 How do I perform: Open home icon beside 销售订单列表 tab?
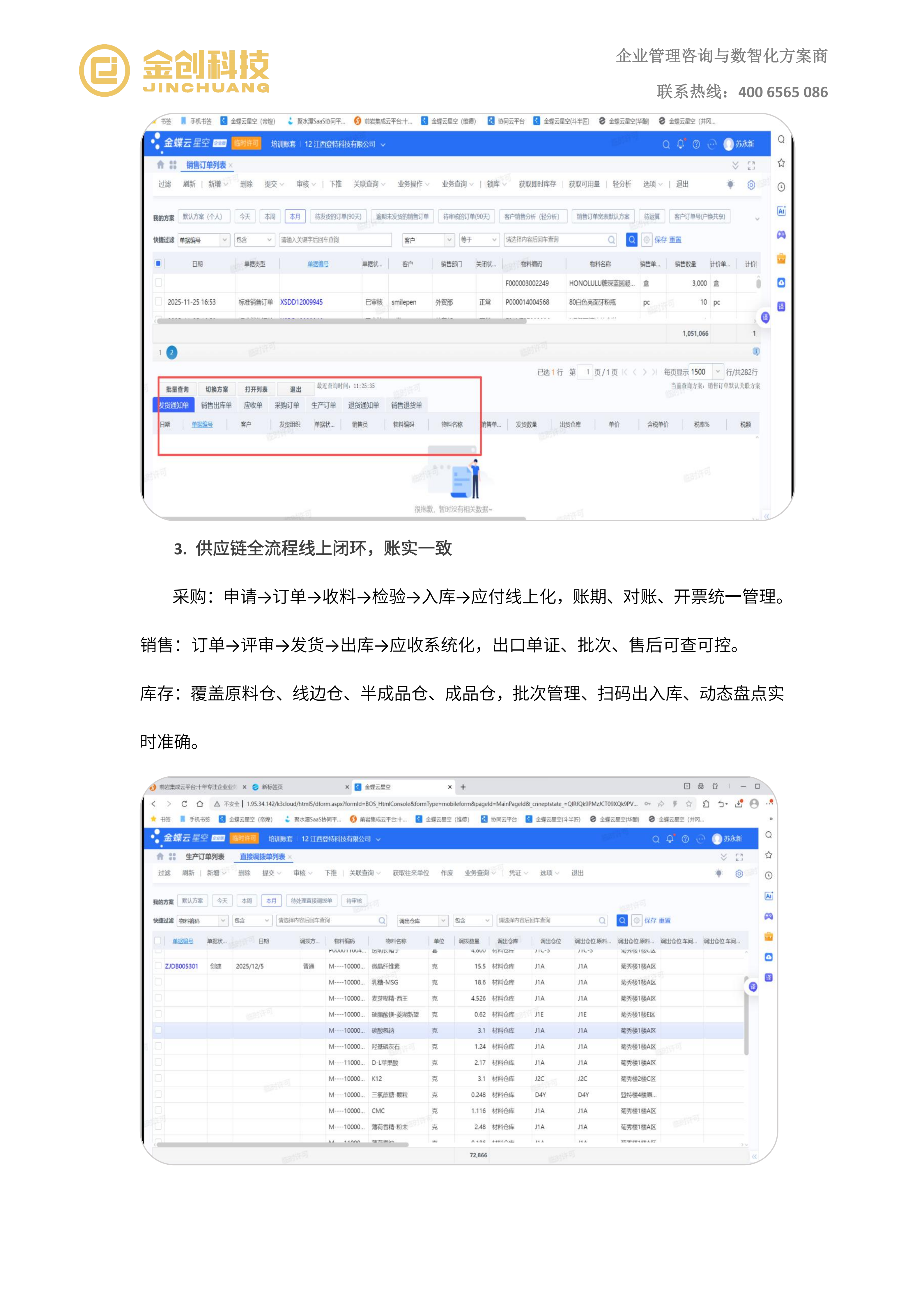pos(160,164)
